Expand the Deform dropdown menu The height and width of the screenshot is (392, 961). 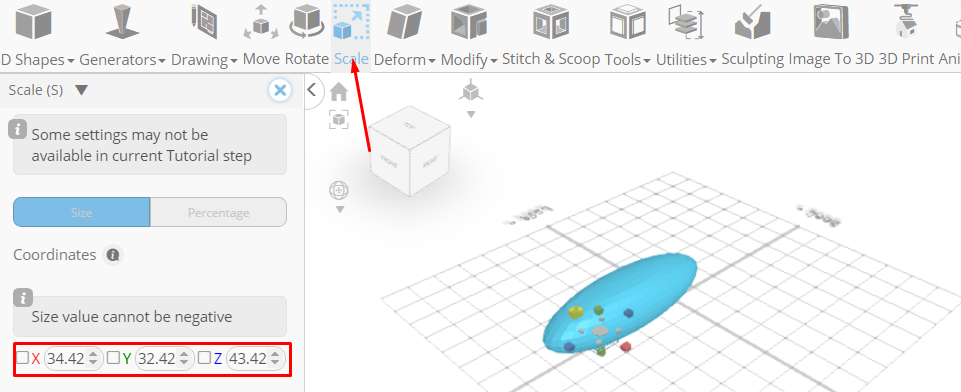[405, 59]
